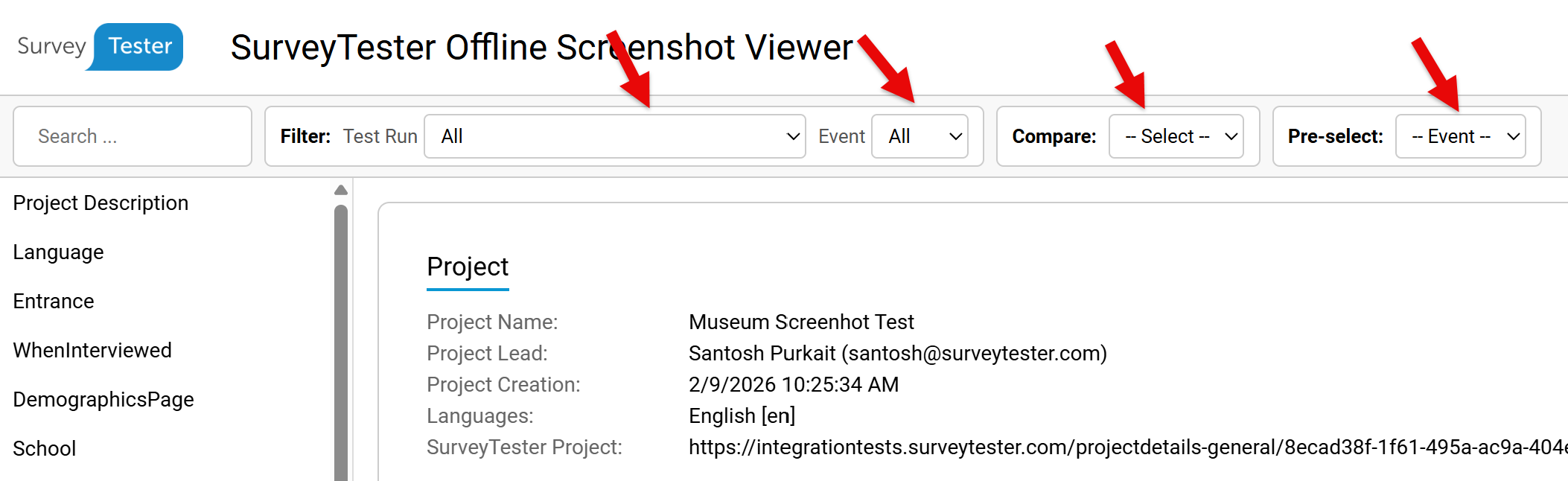Select Project Description in the sidebar

point(101,203)
